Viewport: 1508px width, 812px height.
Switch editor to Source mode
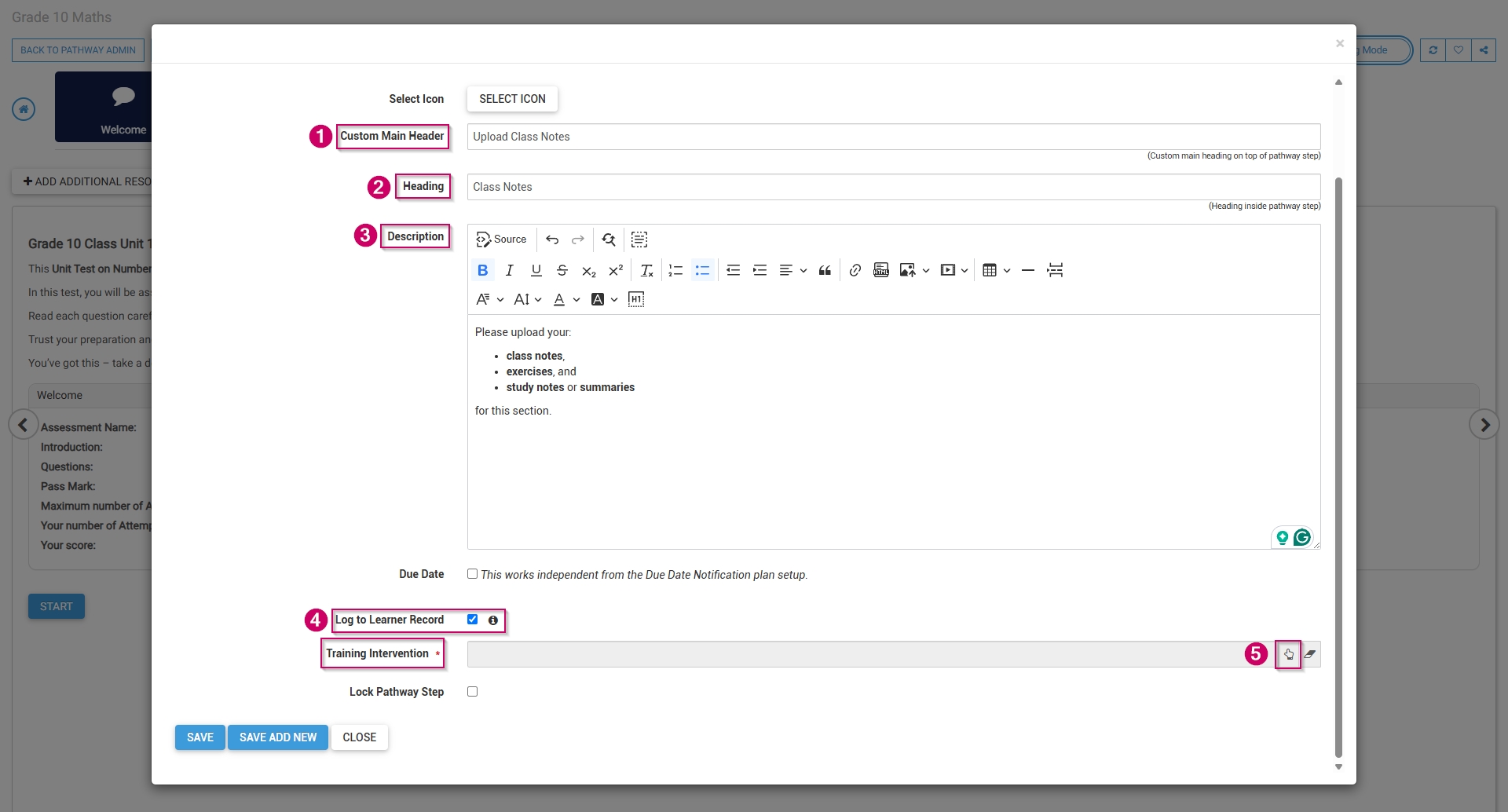tap(501, 240)
